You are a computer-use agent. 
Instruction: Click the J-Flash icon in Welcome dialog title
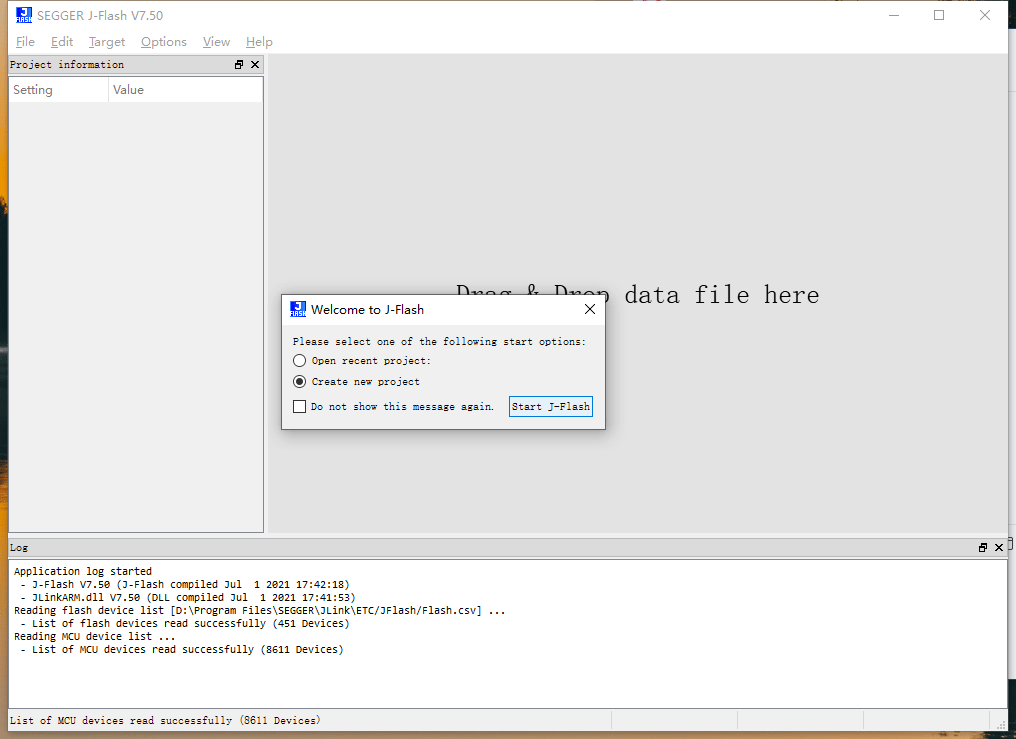pyautogui.click(x=298, y=309)
